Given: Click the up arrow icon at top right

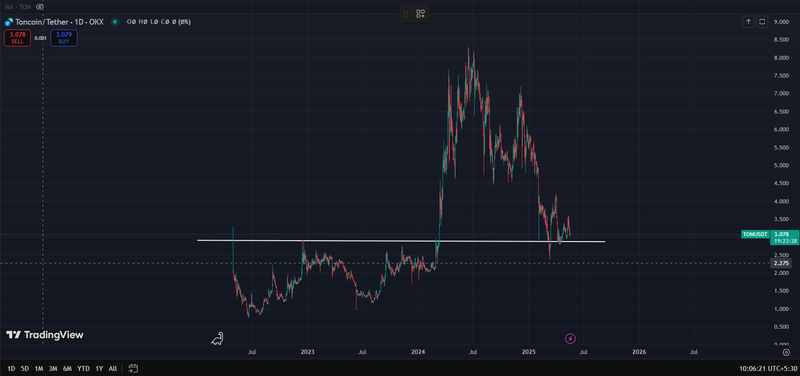Looking at the screenshot, I should (x=748, y=21).
